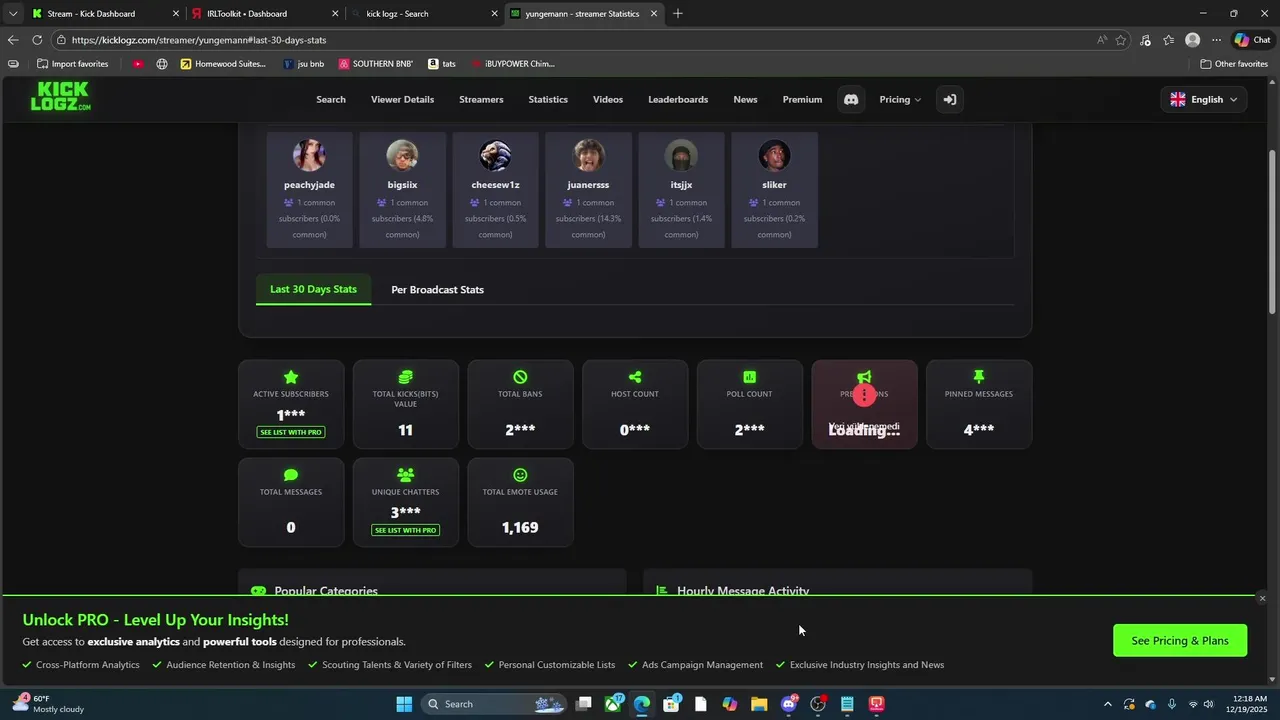Screen dimensions: 1280x720
Task: Open the Search nav menu item
Action: pyautogui.click(x=331, y=100)
